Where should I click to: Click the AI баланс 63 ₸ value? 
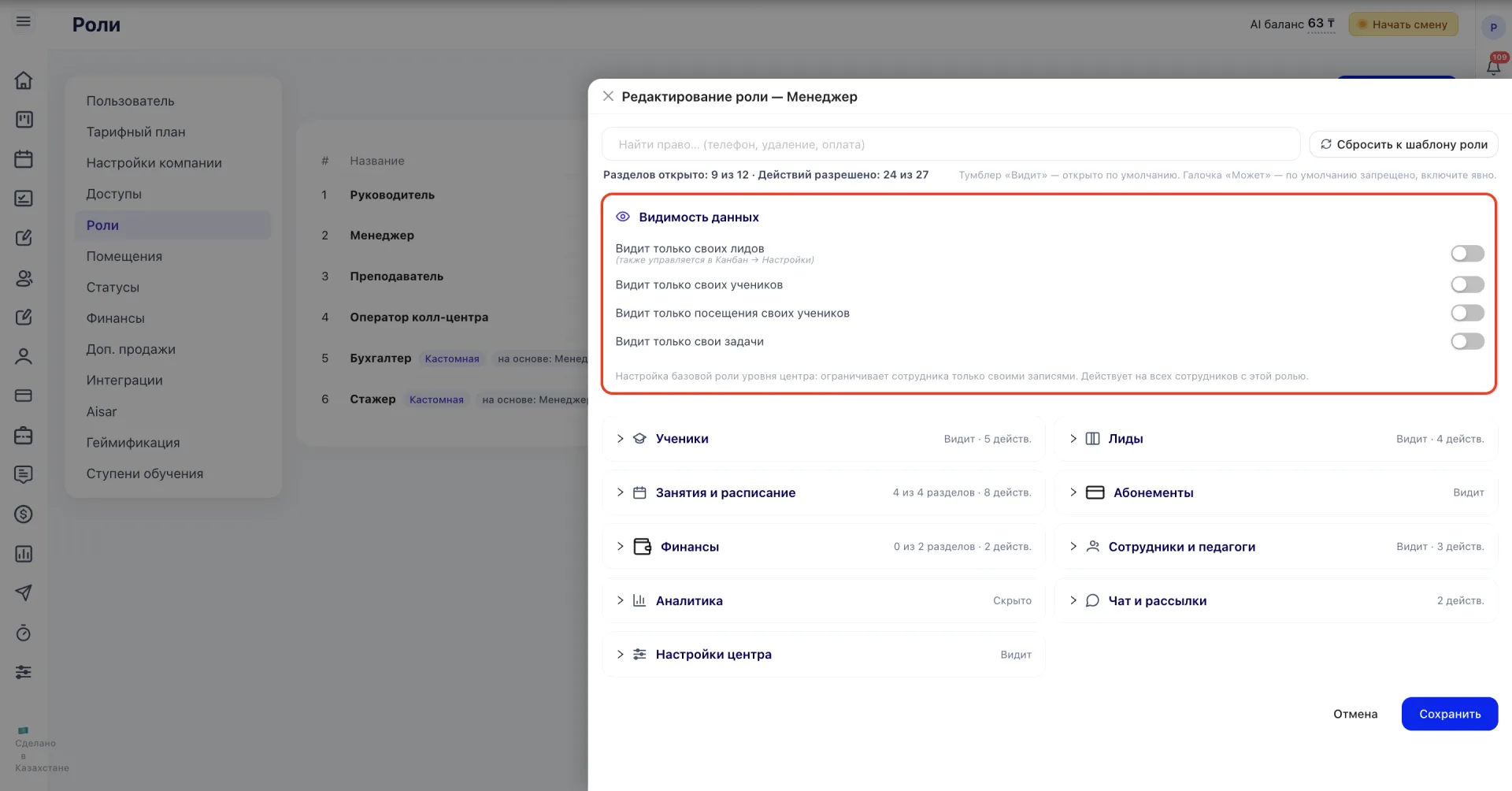tap(1321, 24)
